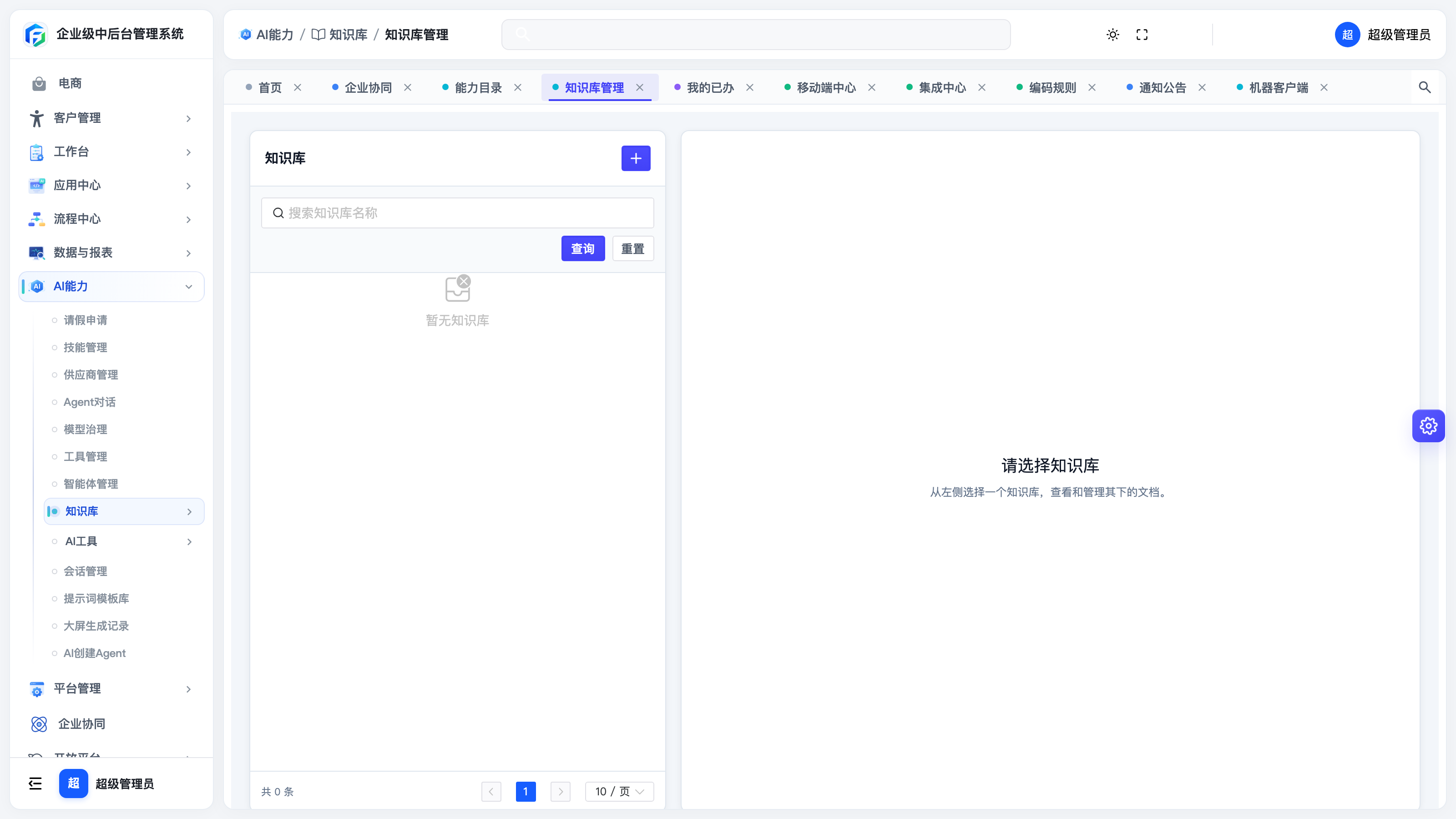Click the 流程中心 flowchart icon
Image resolution: width=1456 pixels, height=819 pixels.
[37, 219]
